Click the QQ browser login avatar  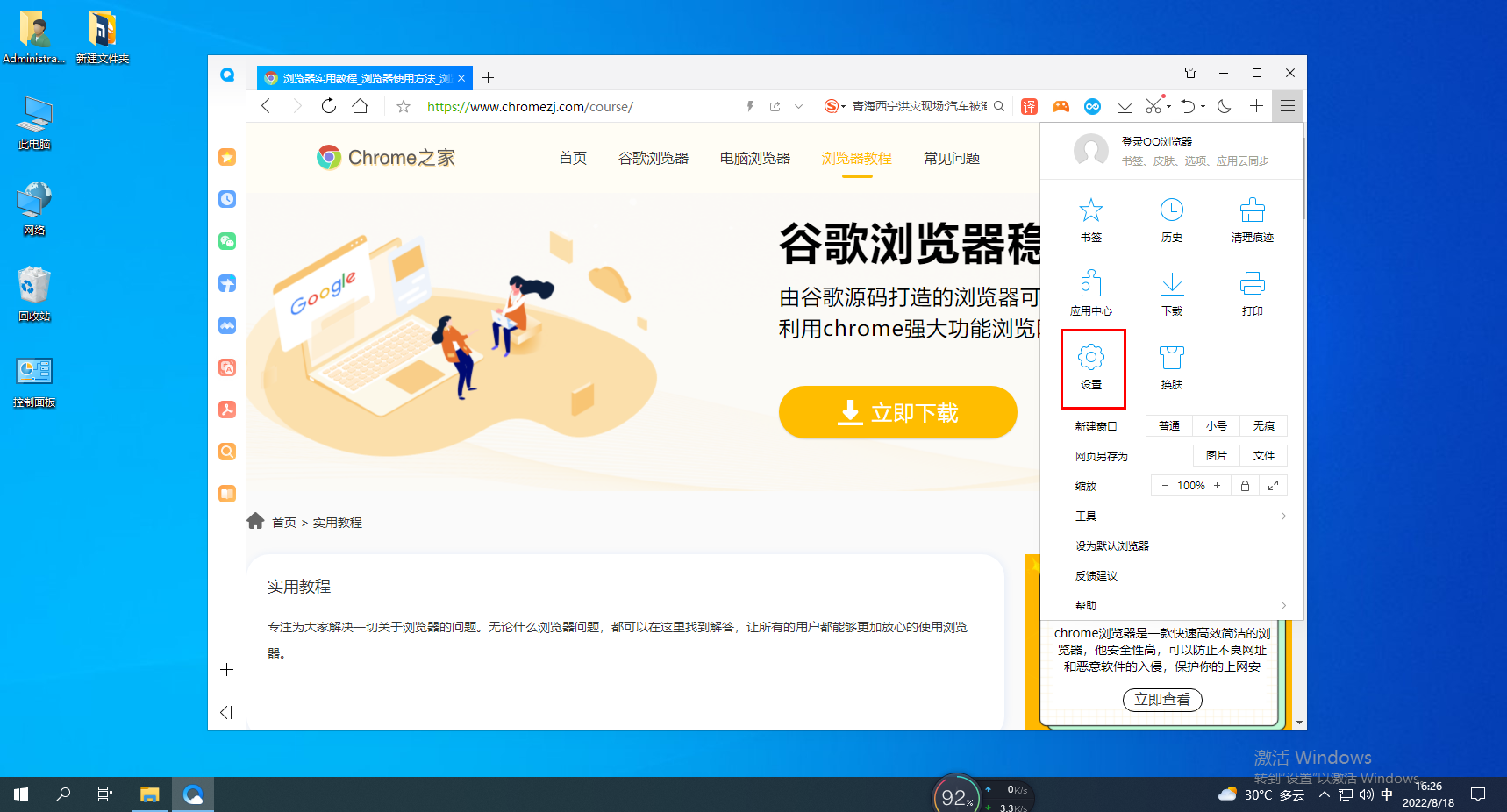(1091, 151)
